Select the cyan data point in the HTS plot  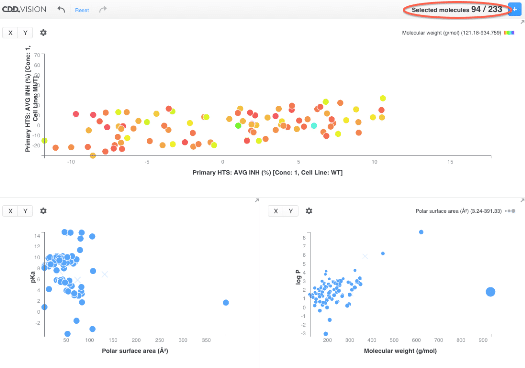coord(314,126)
